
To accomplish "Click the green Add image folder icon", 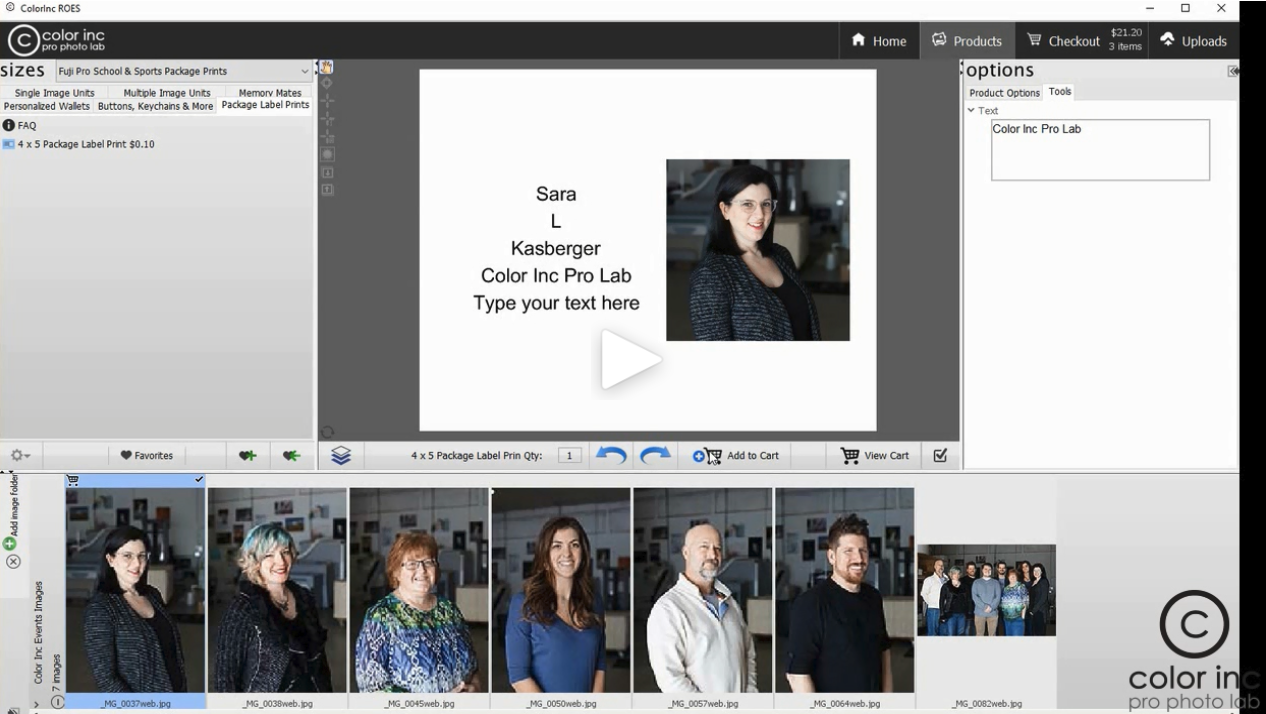I will pyautogui.click(x=10, y=544).
